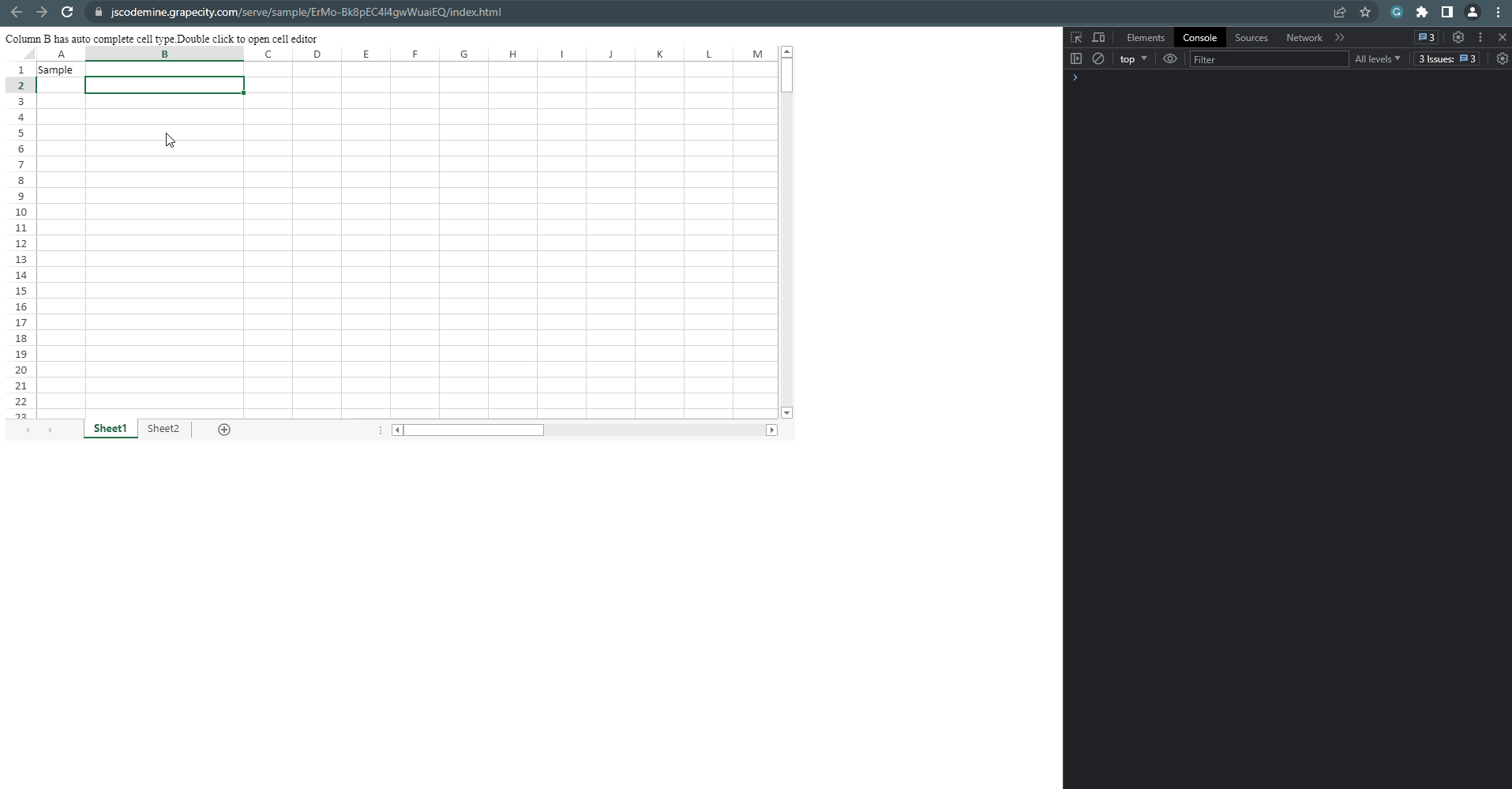Click the horizontal scrollbar thumb

pos(474,430)
